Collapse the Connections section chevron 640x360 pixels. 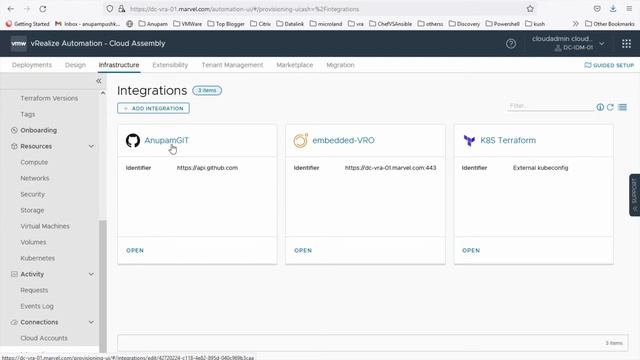[91, 322]
